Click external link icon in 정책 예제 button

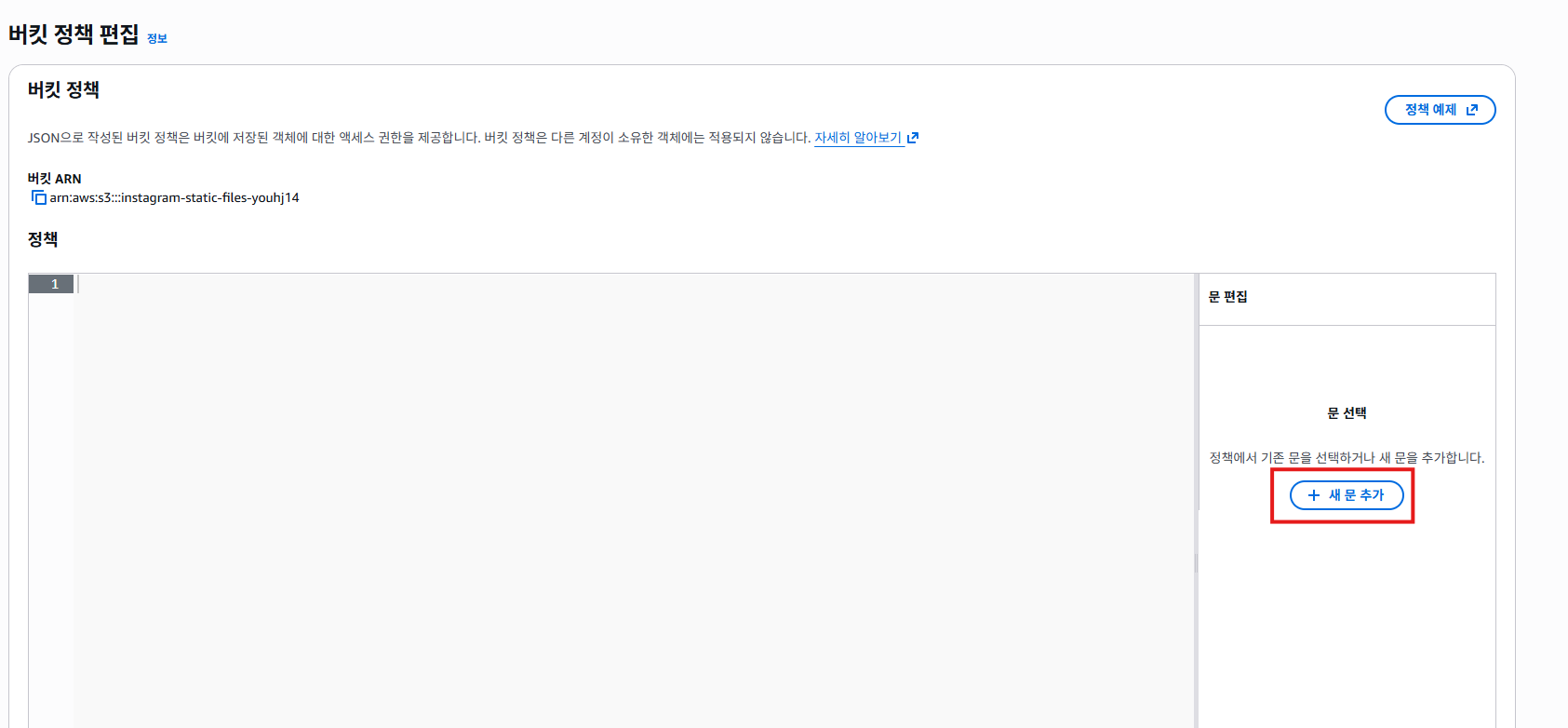(1472, 110)
